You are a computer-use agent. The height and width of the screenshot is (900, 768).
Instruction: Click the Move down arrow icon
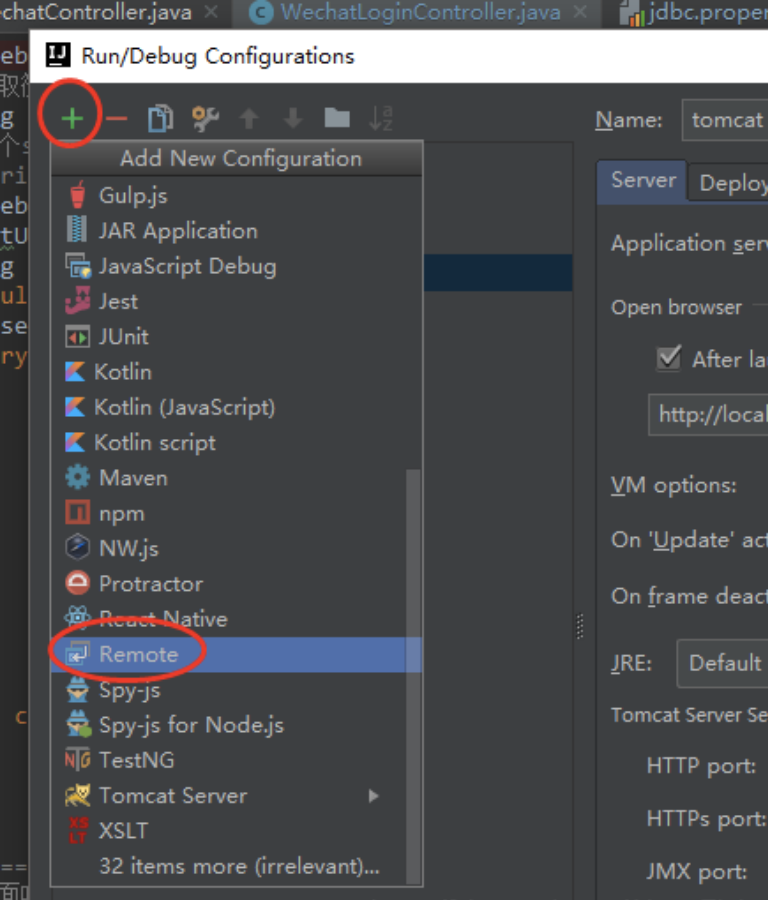293,119
